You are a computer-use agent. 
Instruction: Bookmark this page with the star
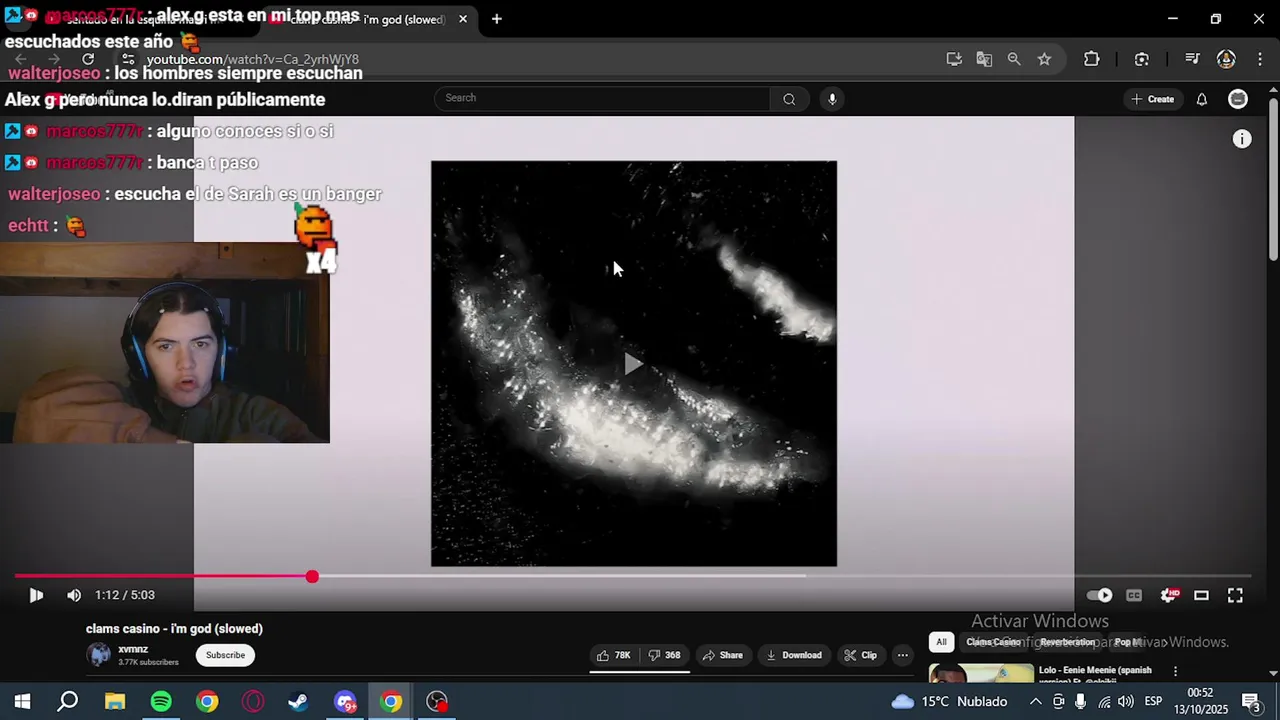point(1044,59)
